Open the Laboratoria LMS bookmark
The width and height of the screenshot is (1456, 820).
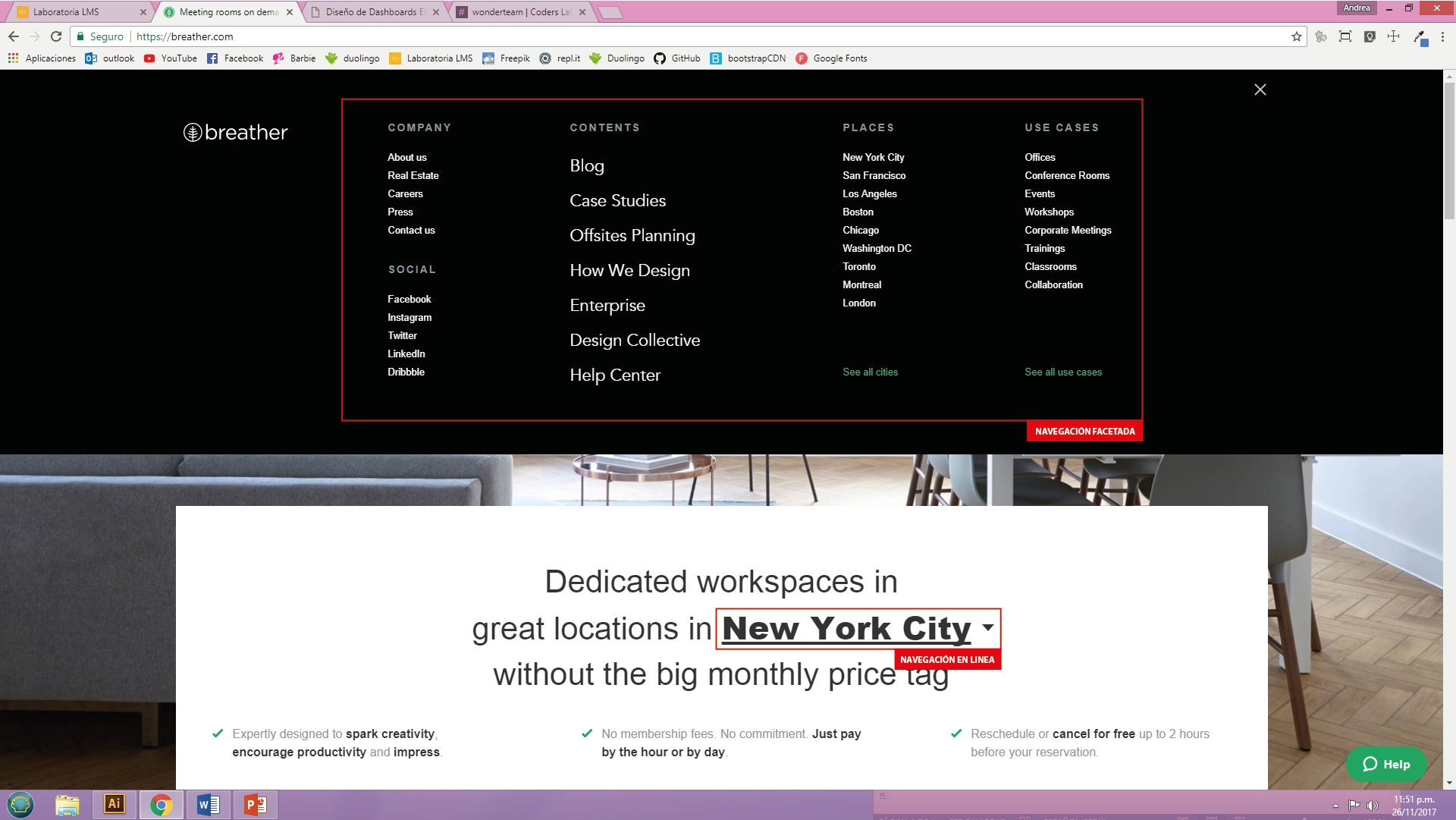pos(431,58)
